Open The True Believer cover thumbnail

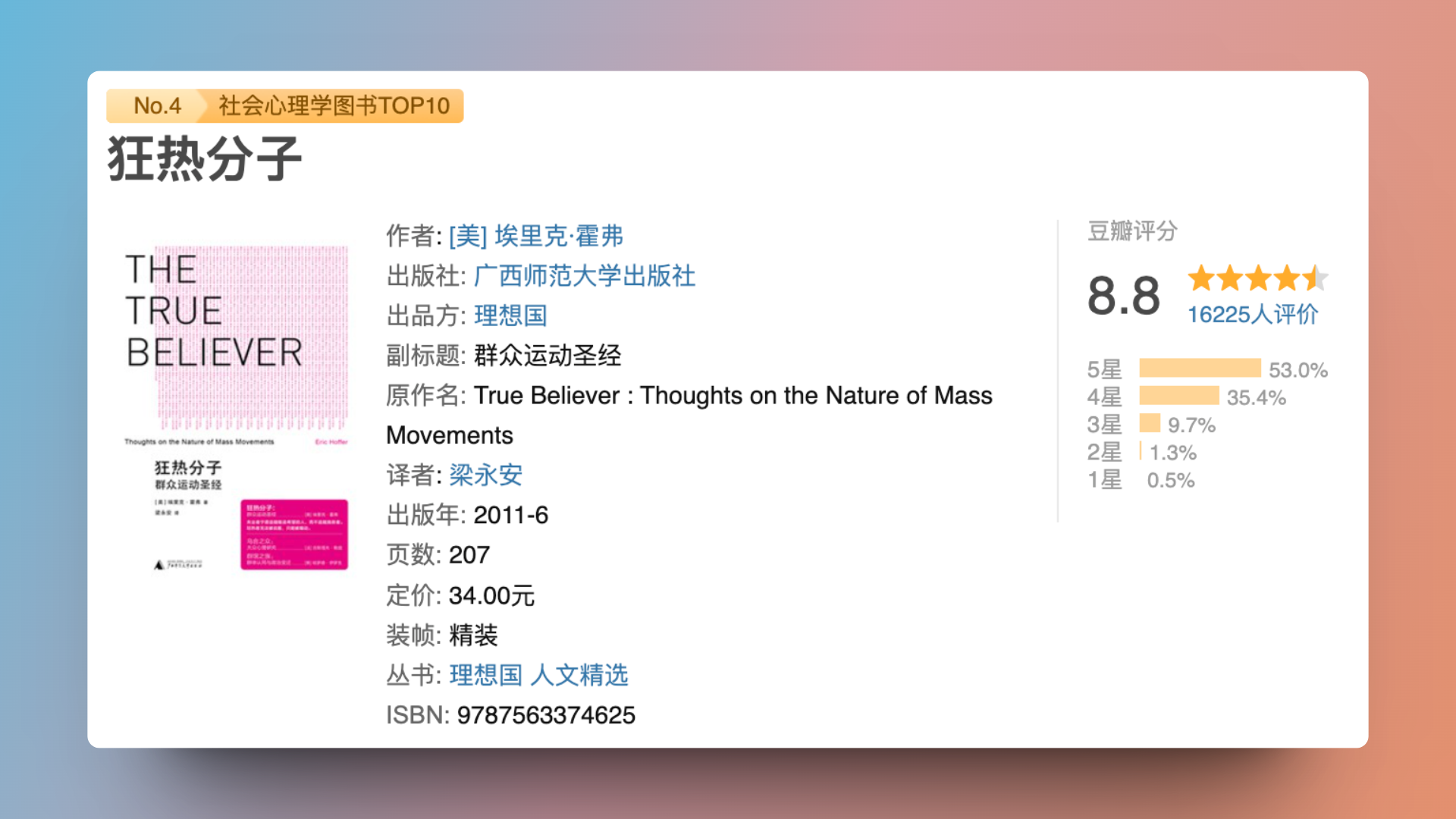(236, 407)
